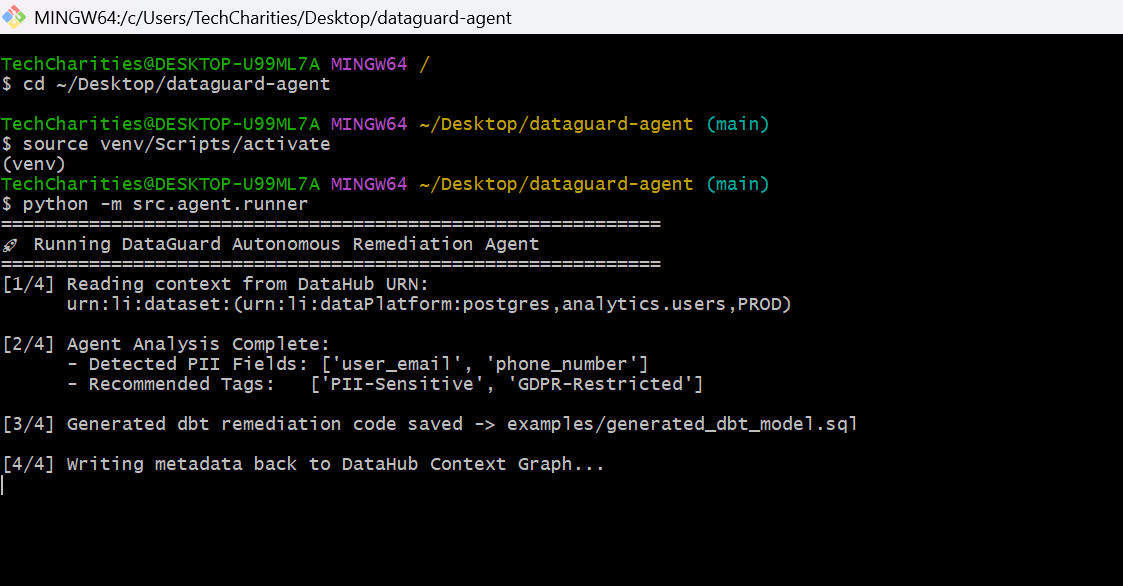Select the 'cd ~/Desktop/dataguard-agent' command text
1123x586 pixels.
(x=176, y=85)
